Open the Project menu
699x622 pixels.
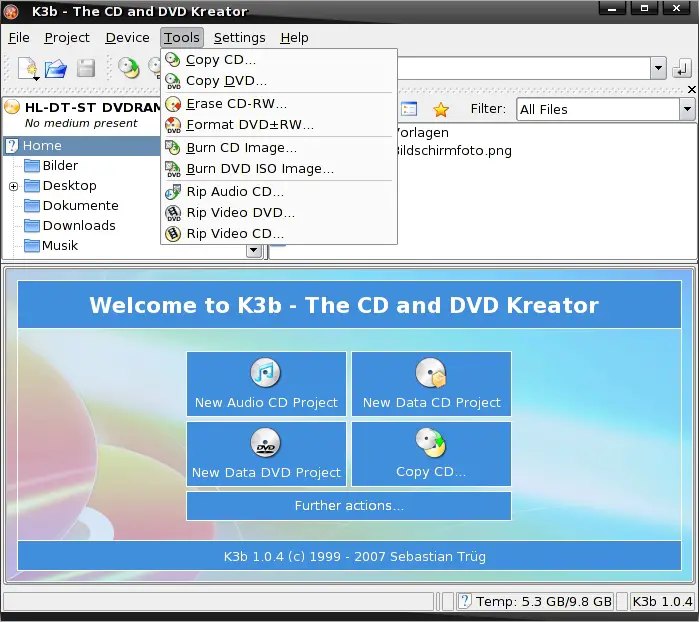(67, 38)
